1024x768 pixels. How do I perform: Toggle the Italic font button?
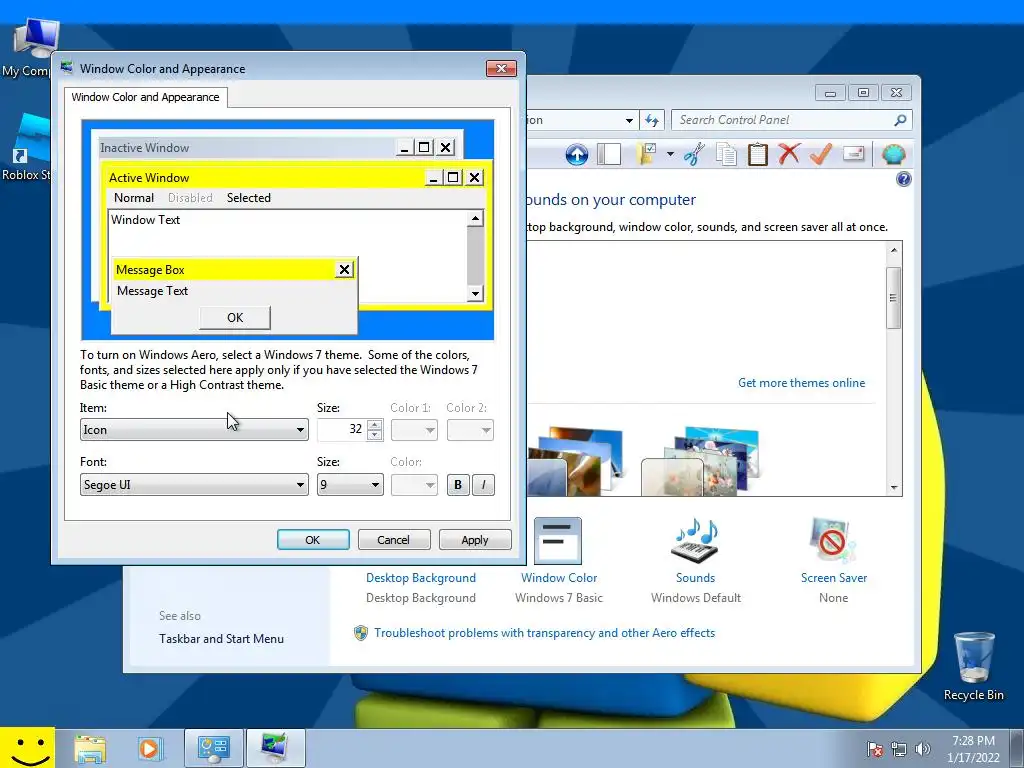coord(483,485)
